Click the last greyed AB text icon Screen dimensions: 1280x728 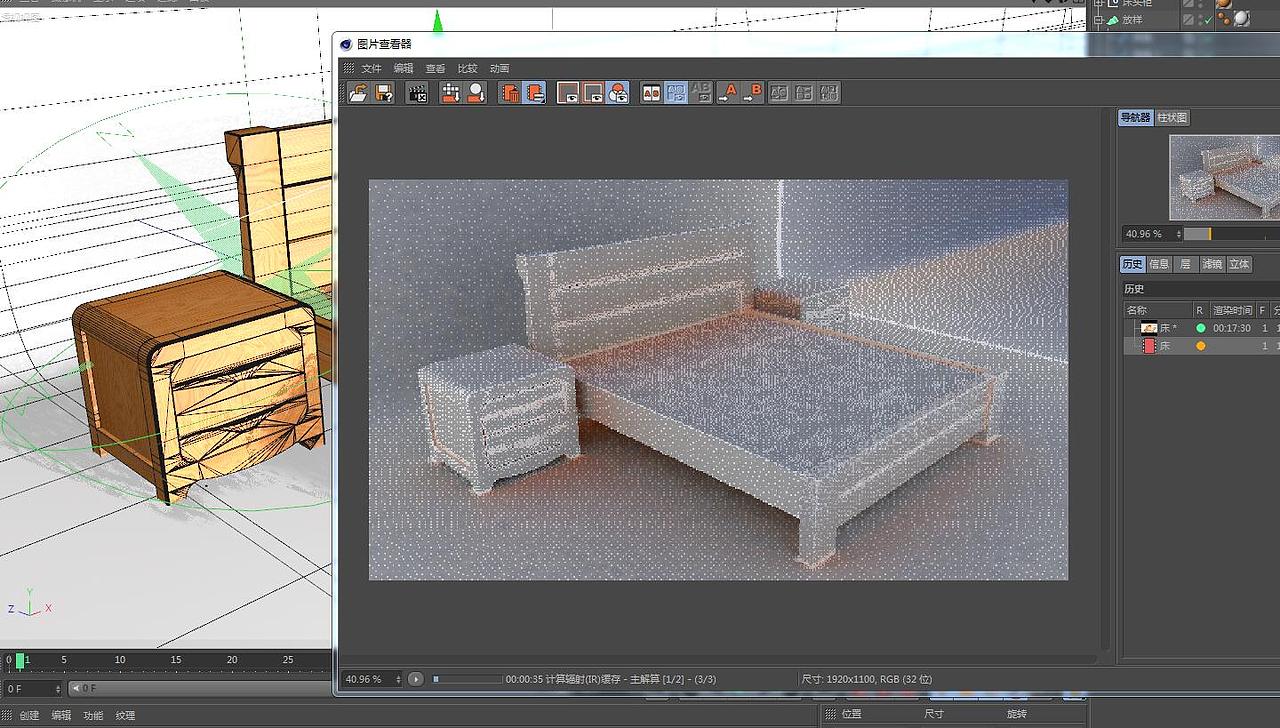[x=829, y=93]
